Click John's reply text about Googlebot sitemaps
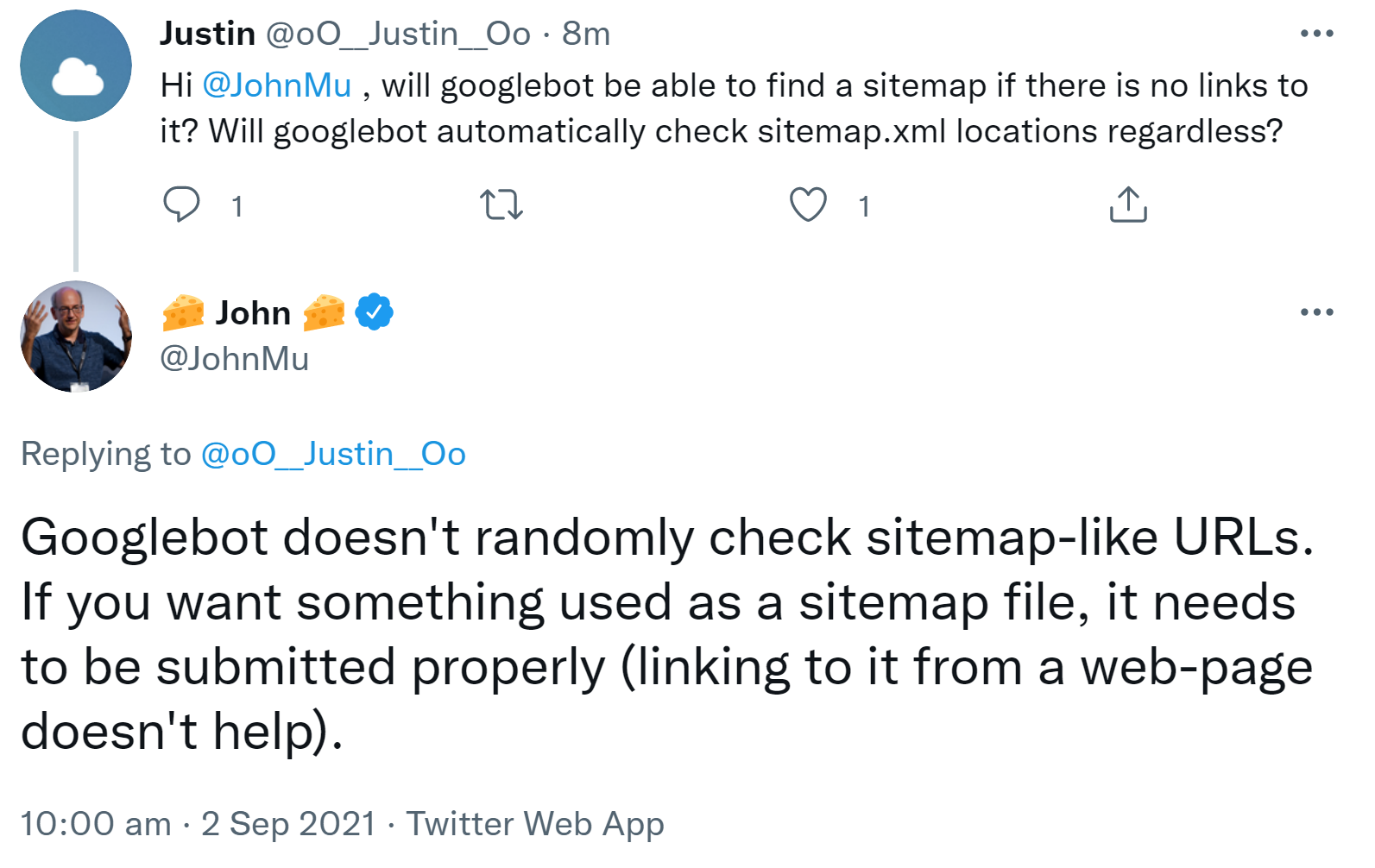The width and height of the screenshot is (1375, 868). [x=665, y=634]
